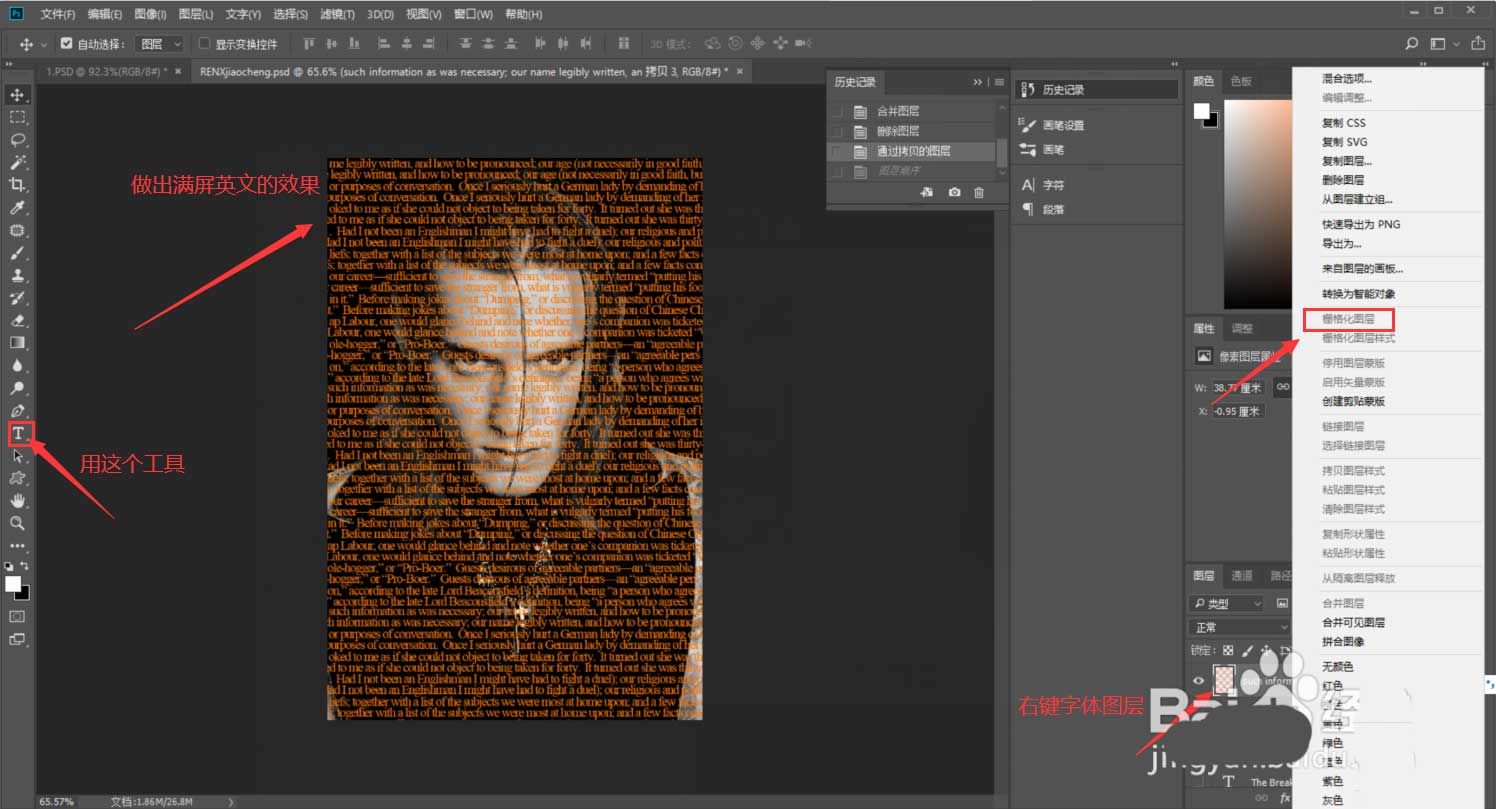Activate the Zoom magnifier tool

pos(18,523)
